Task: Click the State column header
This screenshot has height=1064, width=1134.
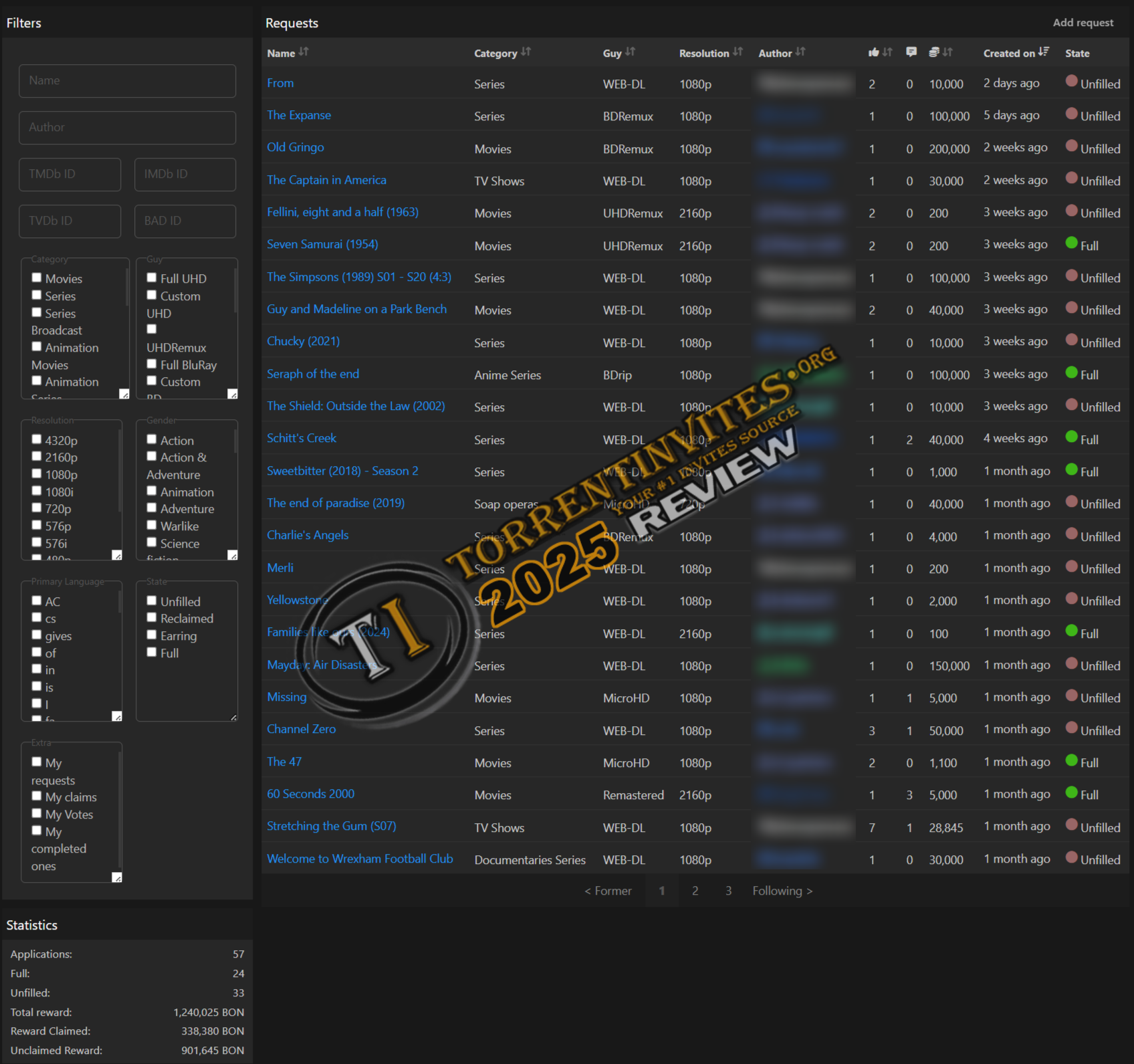Action: click(1077, 53)
